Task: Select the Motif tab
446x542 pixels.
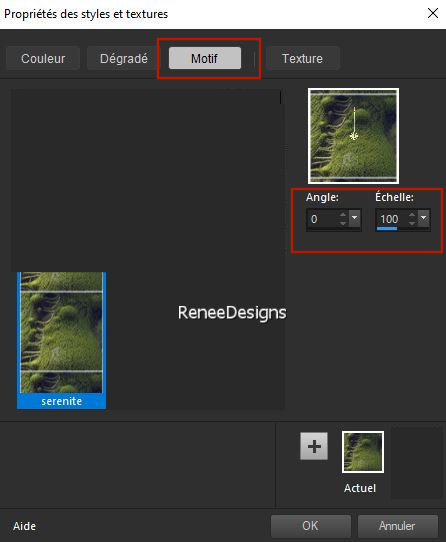Action: (205, 58)
